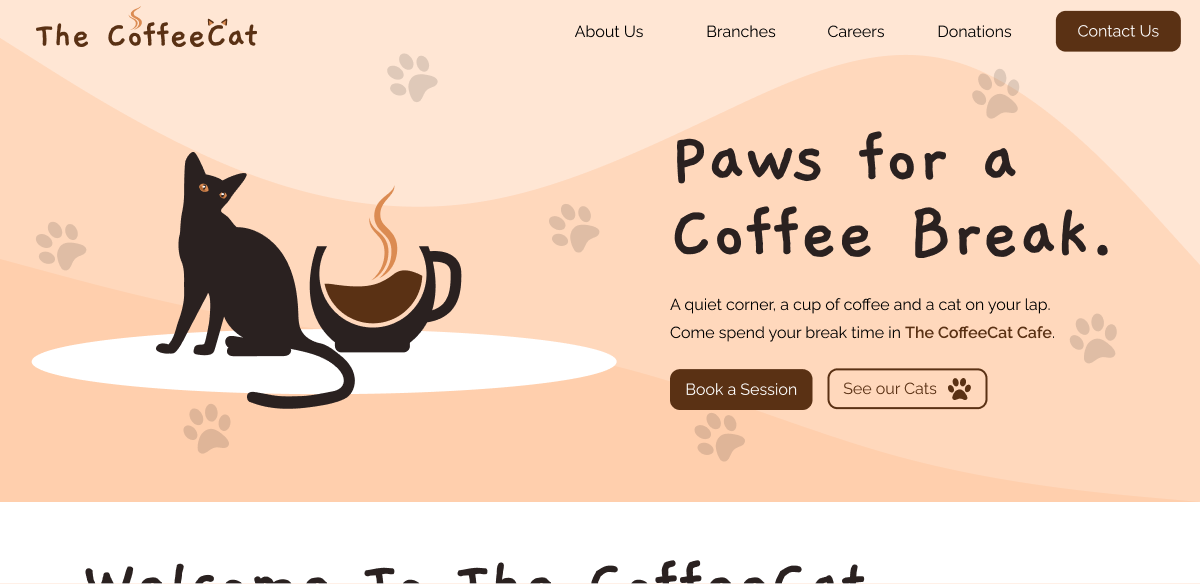This screenshot has height=584, width=1200.
Task: Visit the Donations page
Action: pyautogui.click(x=974, y=32)
